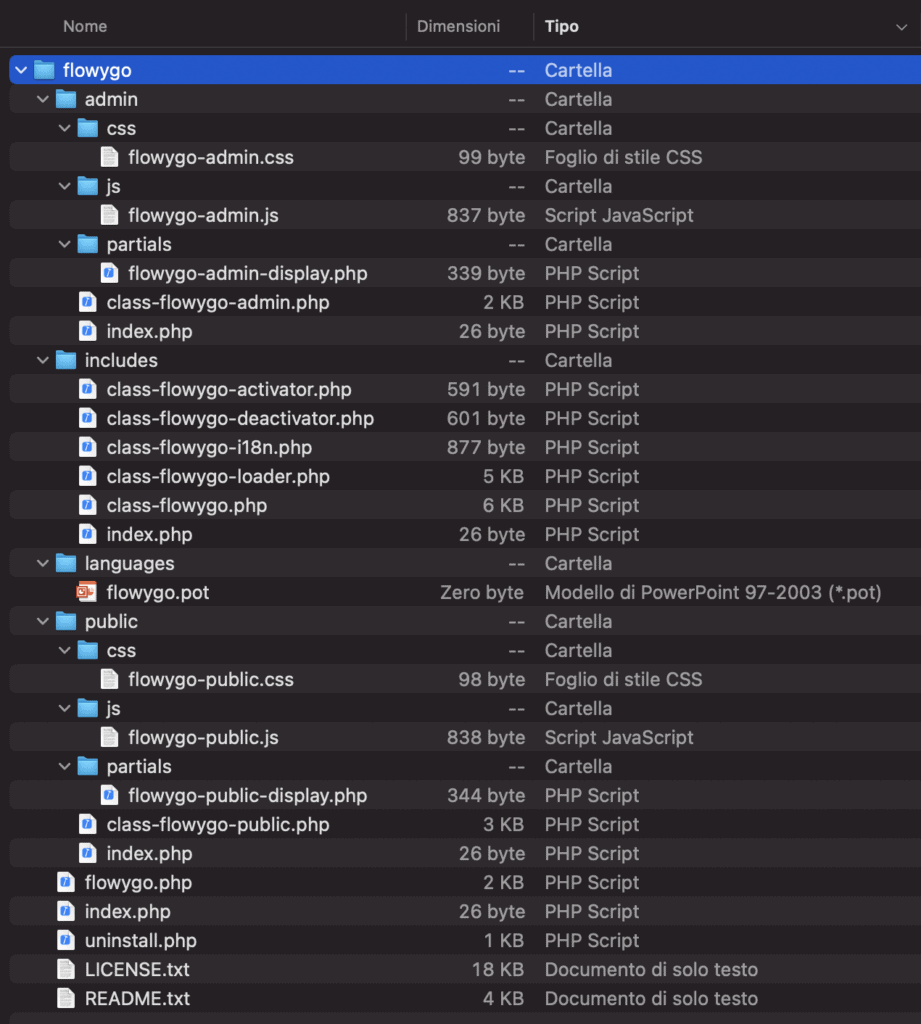The image size is (921, 1024).
Task: Collapse the public folder disclosure triangle
Action: click(x=40, y=621)
